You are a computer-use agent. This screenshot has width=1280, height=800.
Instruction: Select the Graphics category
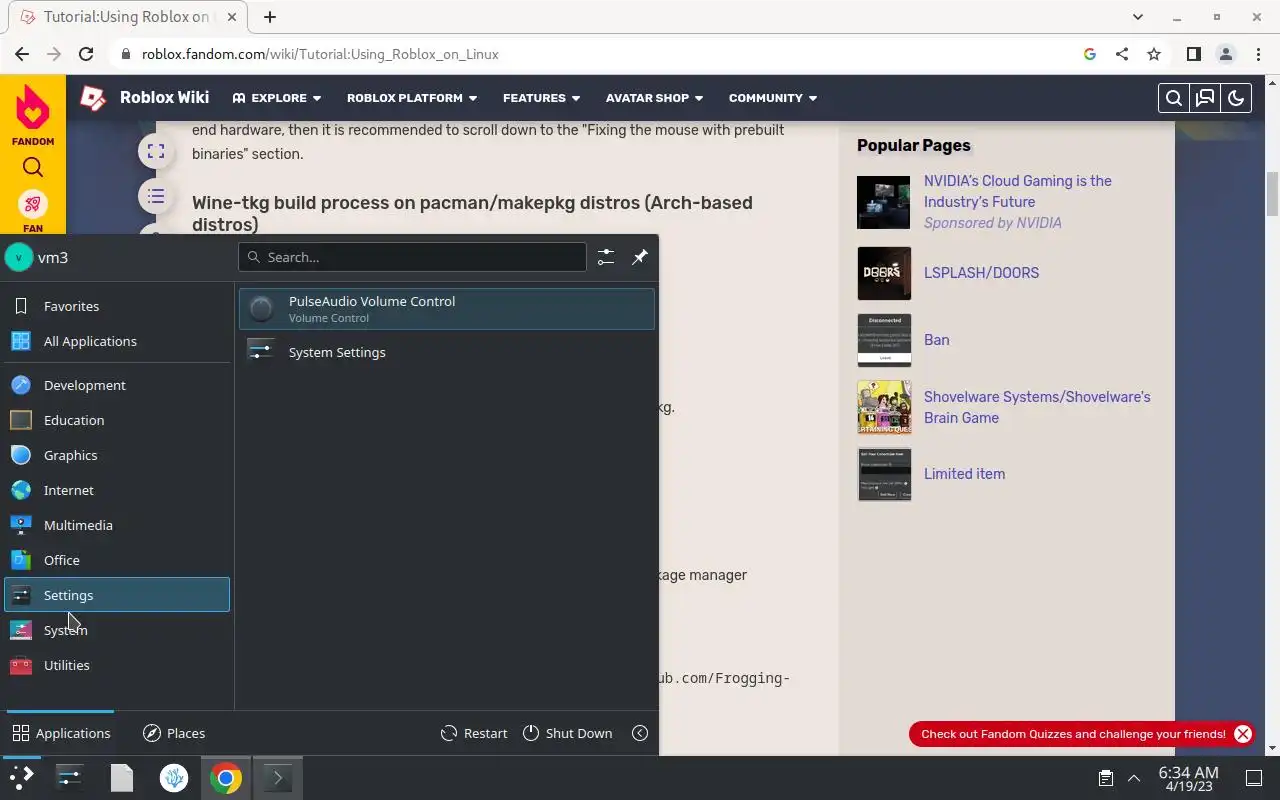coord(117,455)
